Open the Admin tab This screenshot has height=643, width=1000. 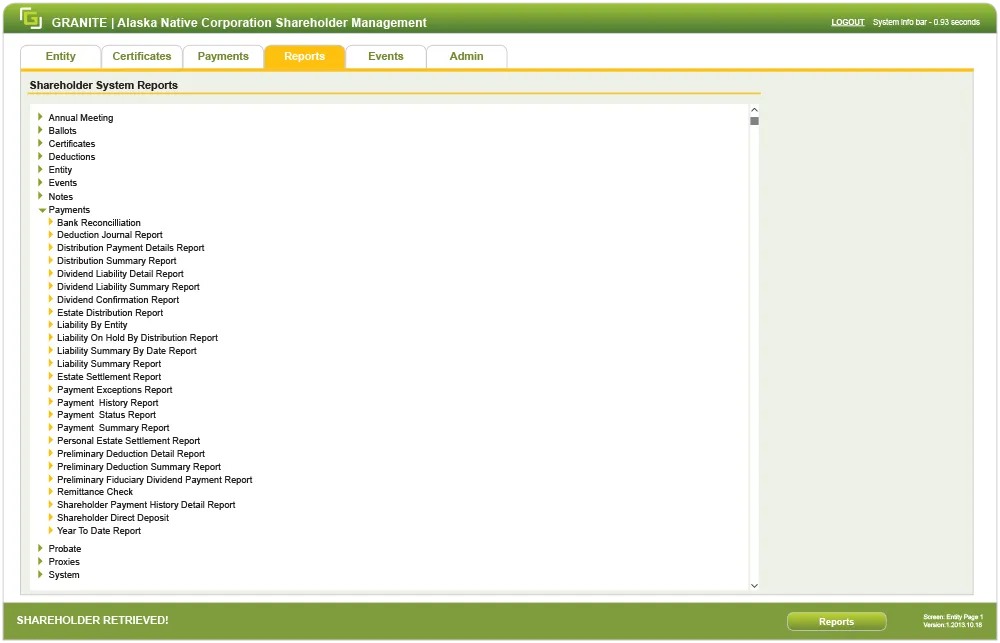tap(466, 57)
